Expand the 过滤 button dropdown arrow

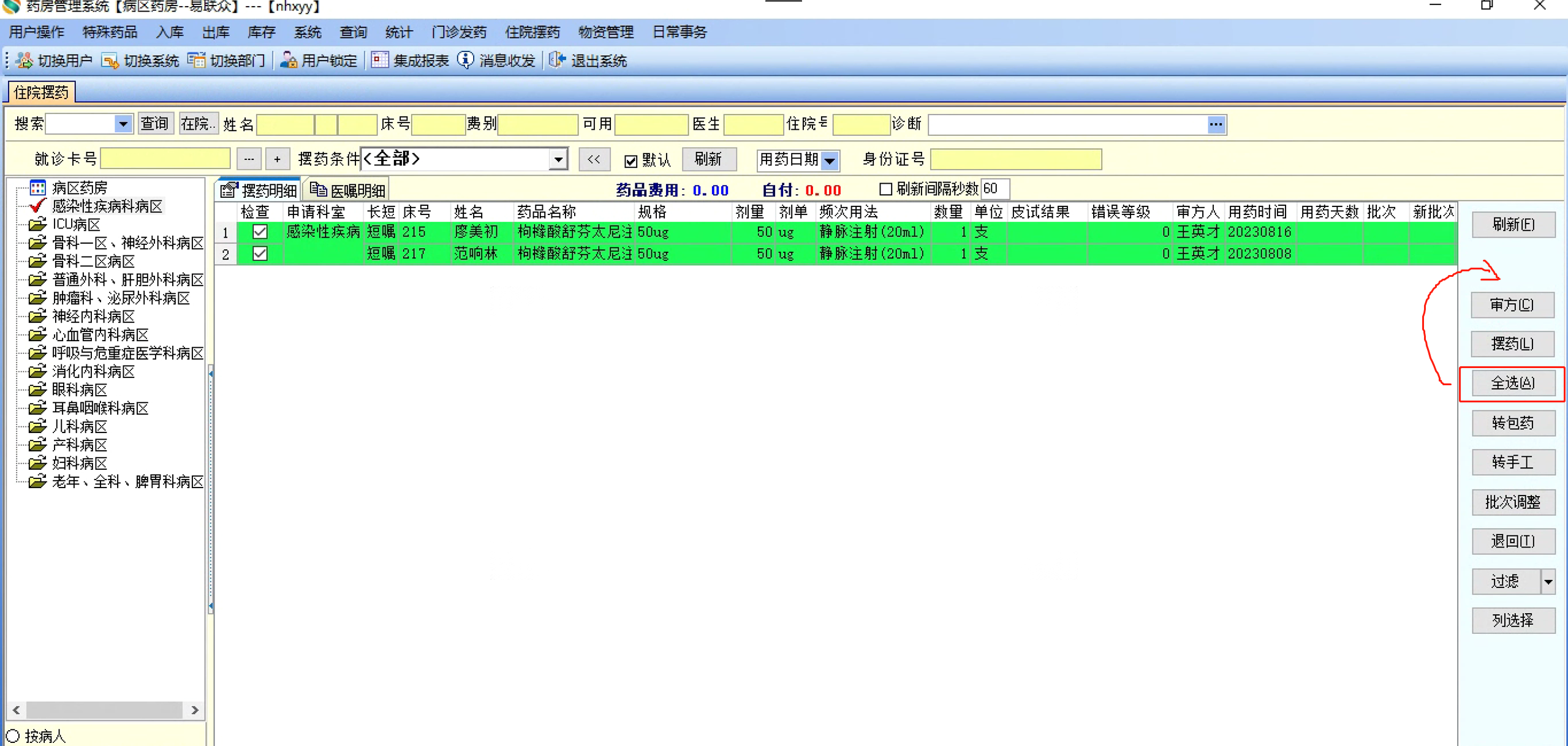(1548, 581)
